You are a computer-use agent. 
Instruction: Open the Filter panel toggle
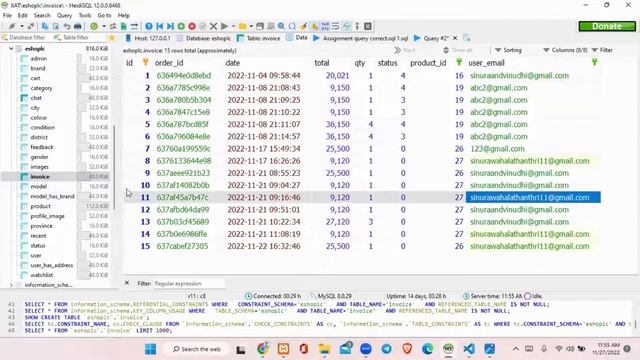pyautogui.click(x=602, y=50)
